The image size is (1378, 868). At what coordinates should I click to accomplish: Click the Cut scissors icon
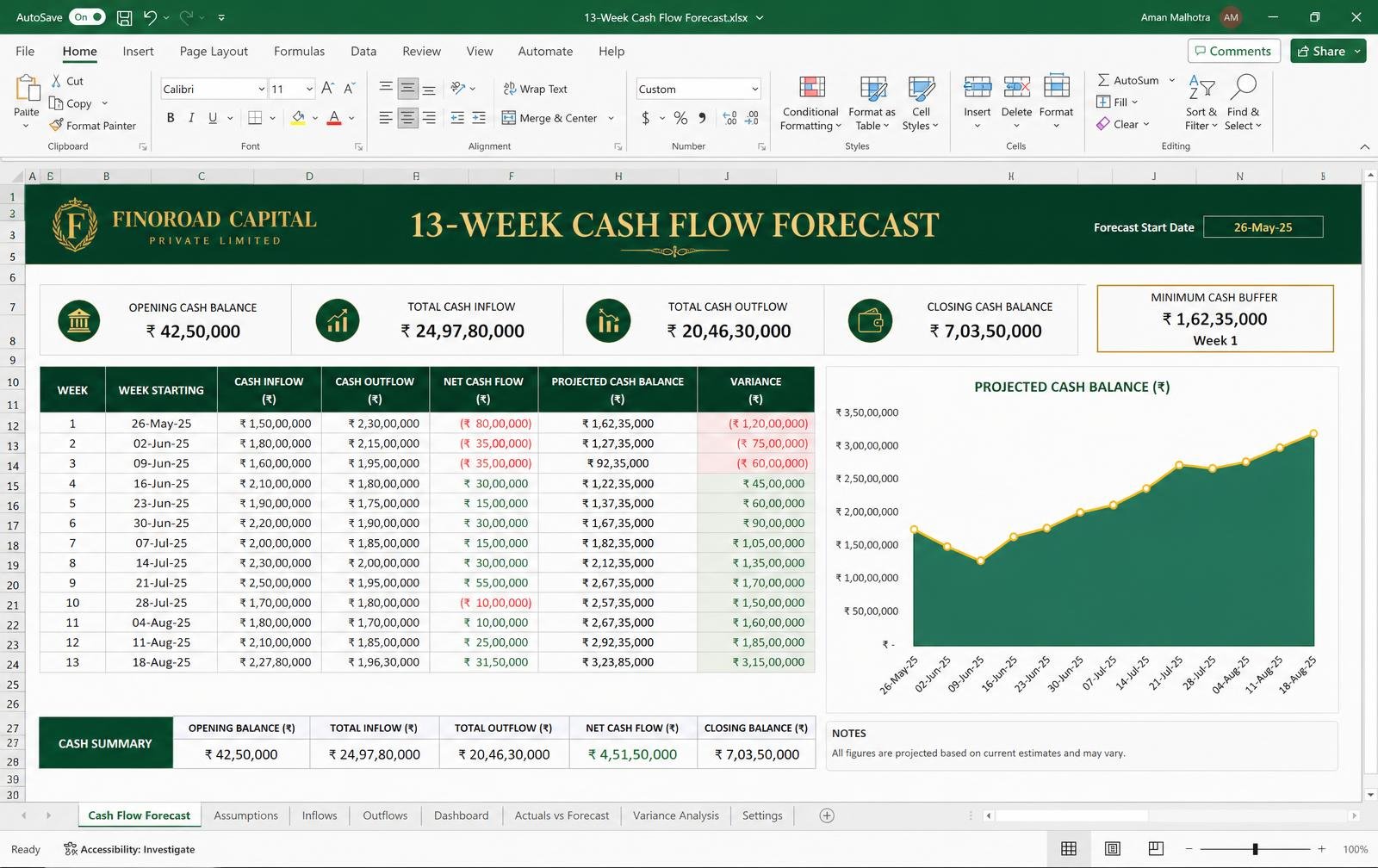pyautogui.click(x=57, y=81)
